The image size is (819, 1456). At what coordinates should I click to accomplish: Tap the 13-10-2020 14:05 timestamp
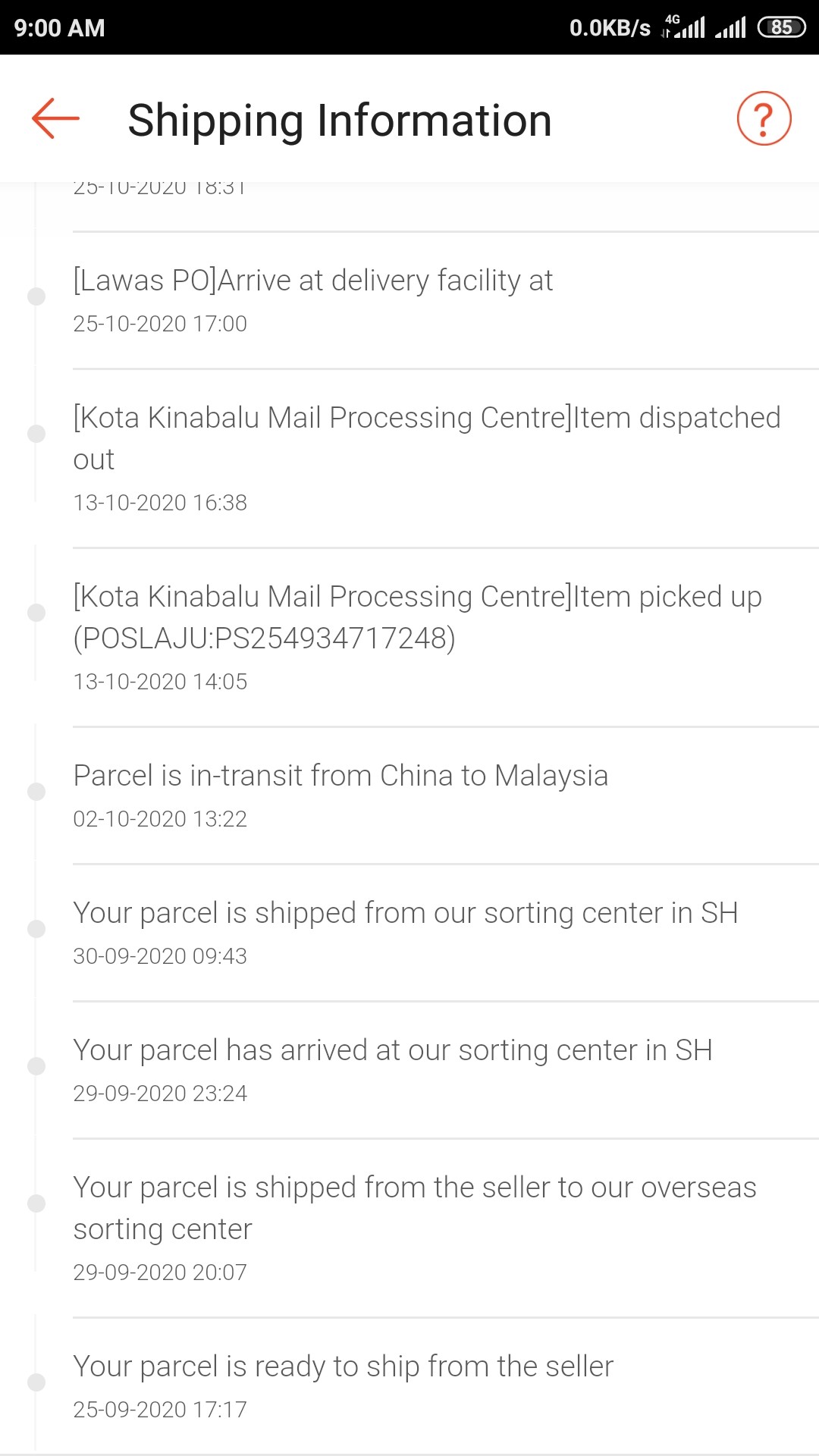[160, 682]
